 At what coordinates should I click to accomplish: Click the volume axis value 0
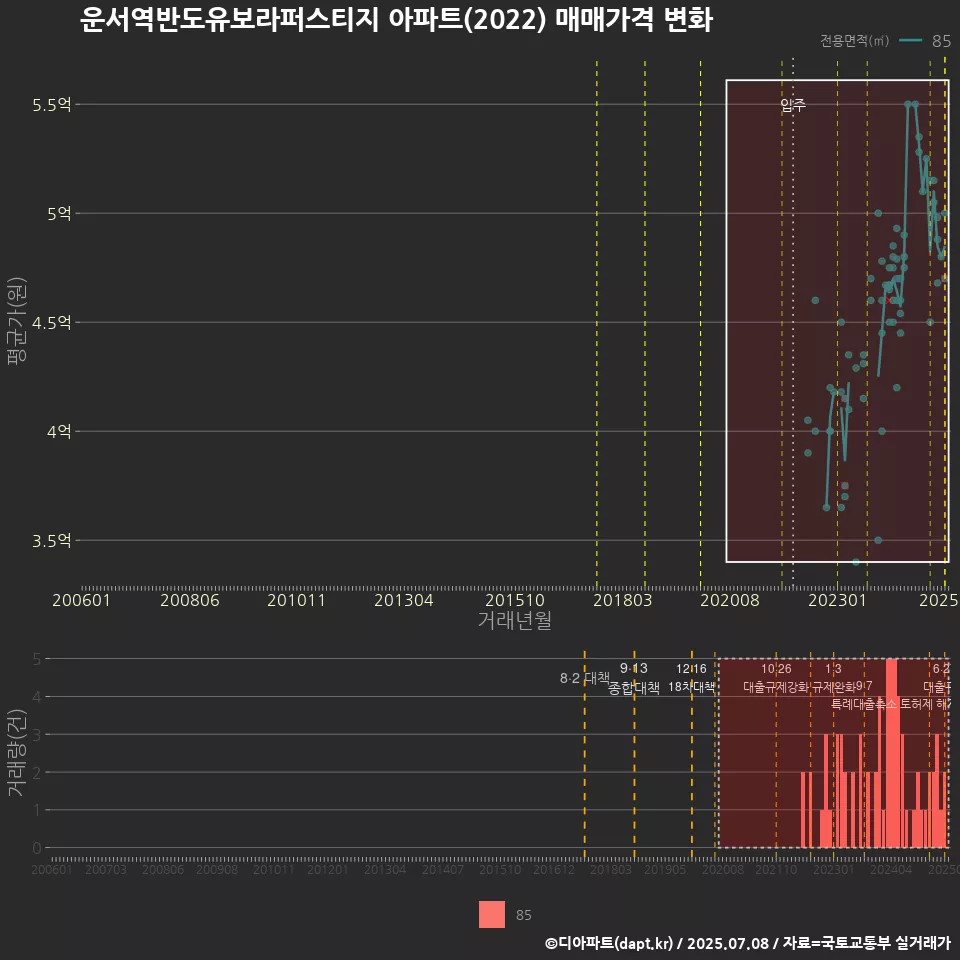pyautogui.click(x=37, y=848)
